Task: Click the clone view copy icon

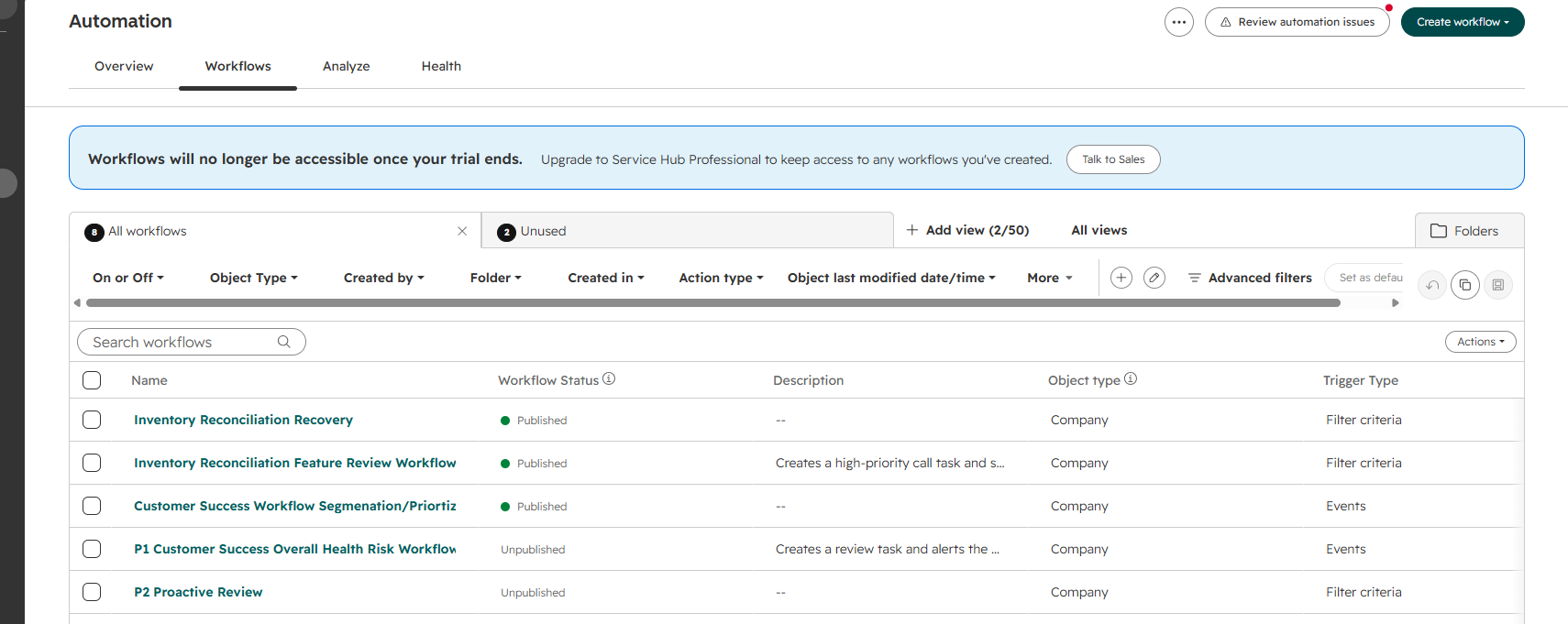Action: click(x=1465, y=285)
